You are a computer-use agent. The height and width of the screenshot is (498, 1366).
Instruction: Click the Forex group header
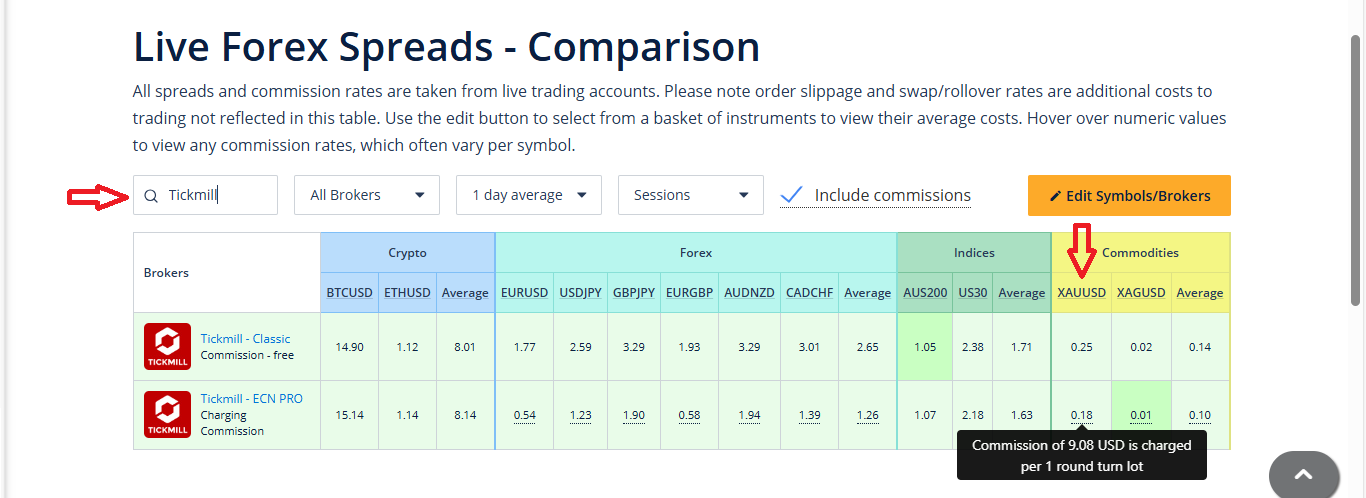[696, 253]
